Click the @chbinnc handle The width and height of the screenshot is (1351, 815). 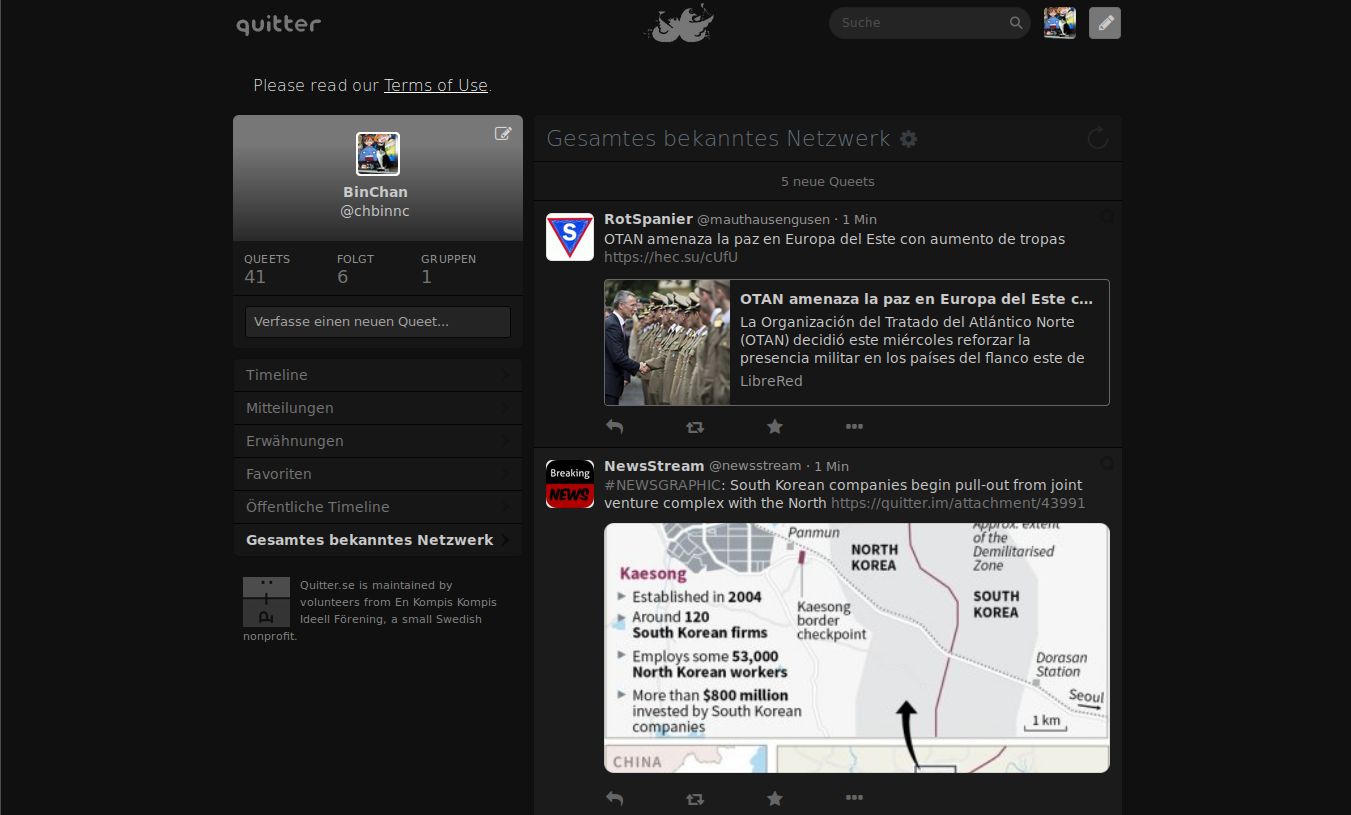tap(375, 211)
